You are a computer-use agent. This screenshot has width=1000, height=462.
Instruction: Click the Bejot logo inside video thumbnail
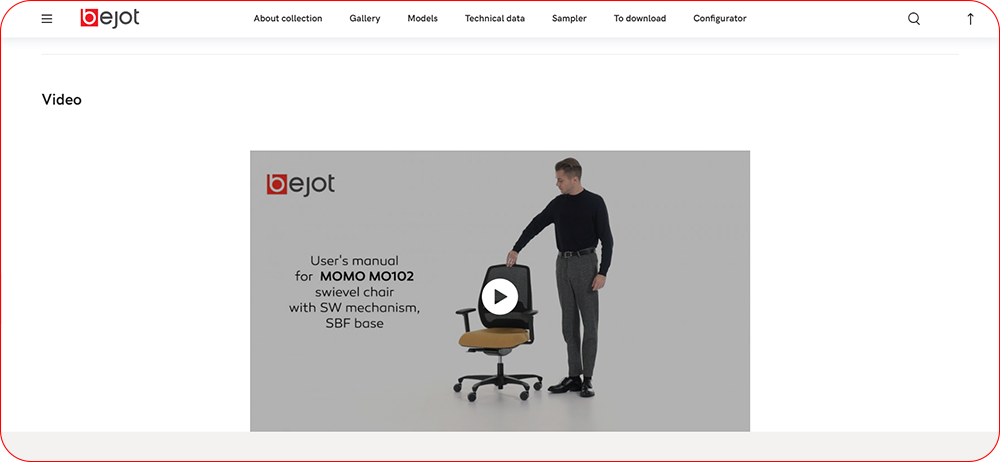tap(300, 184)
